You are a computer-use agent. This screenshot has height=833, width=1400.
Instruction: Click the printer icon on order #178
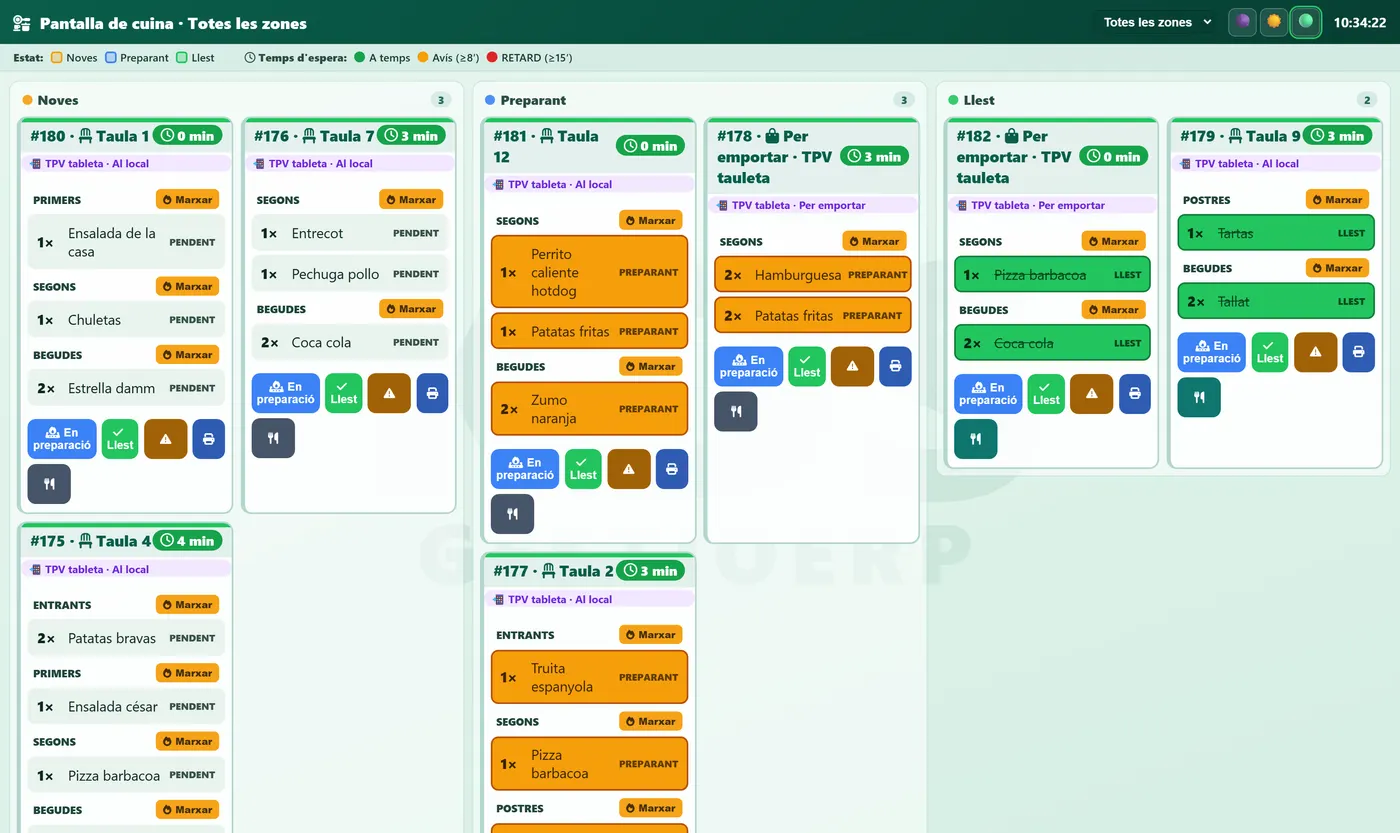pos(895,366)
